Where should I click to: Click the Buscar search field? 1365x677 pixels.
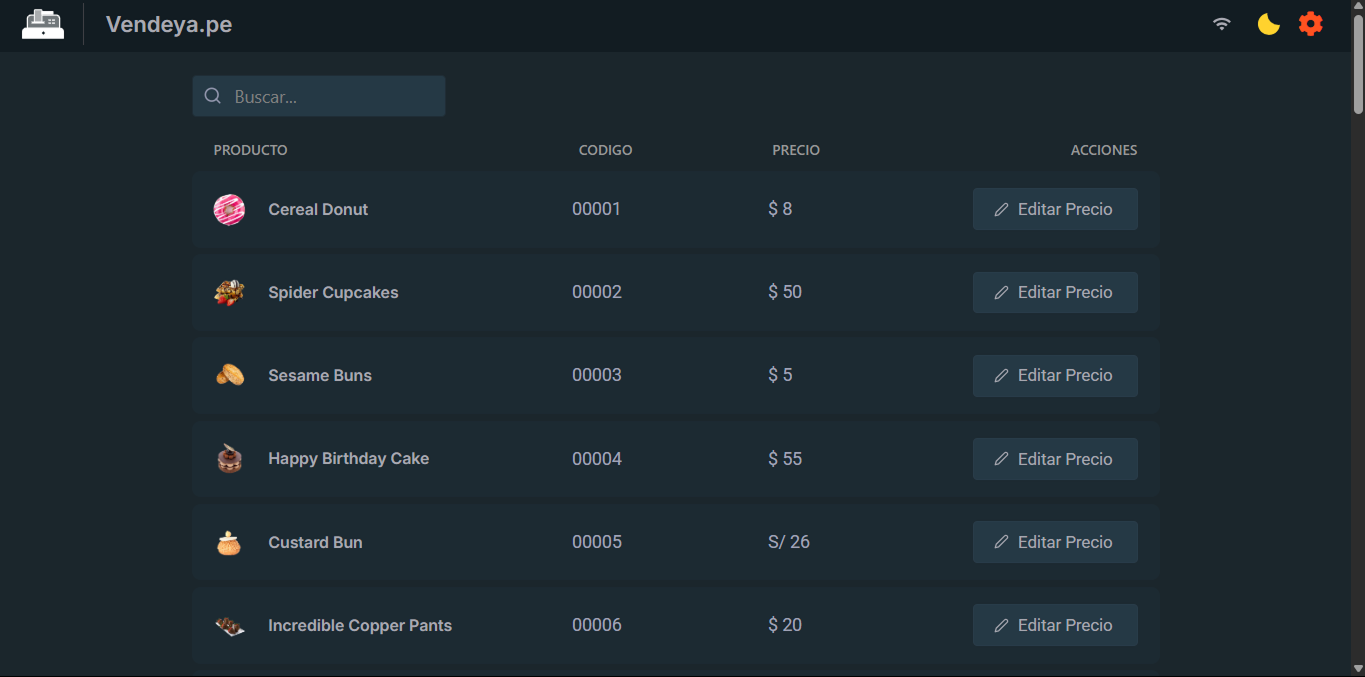pyautogui.click(x=318, y=95)
